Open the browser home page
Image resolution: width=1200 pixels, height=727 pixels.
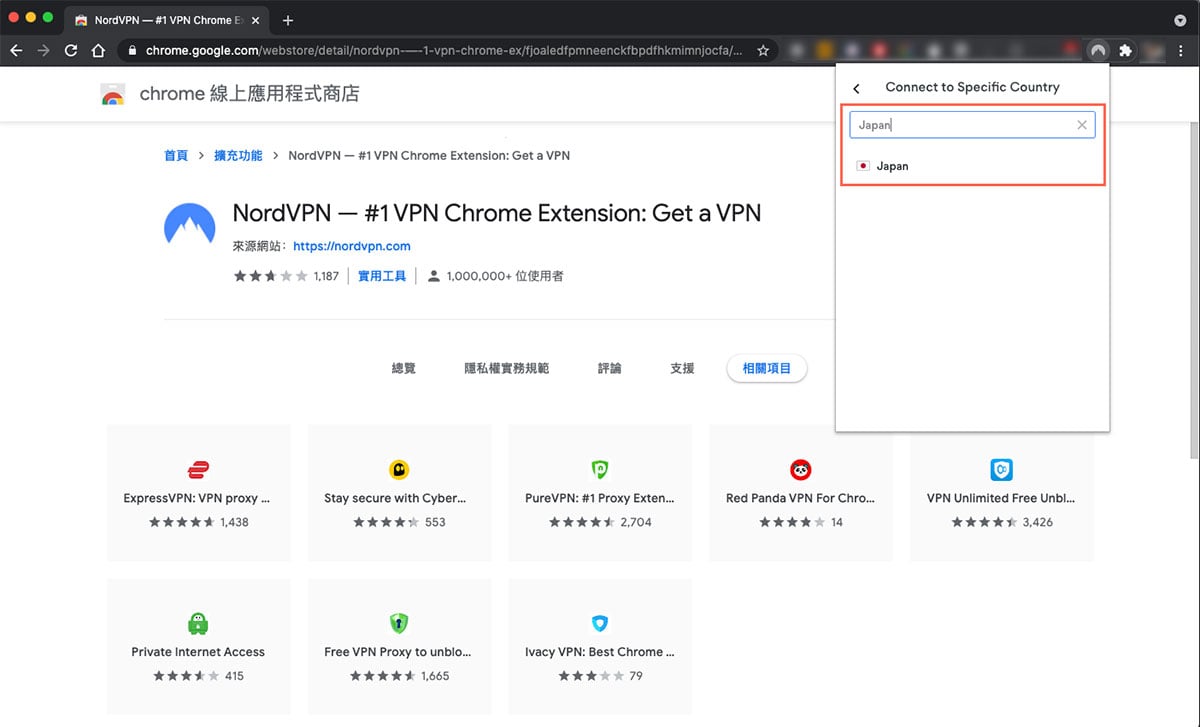pyautogui.click(x=98, y=50)
